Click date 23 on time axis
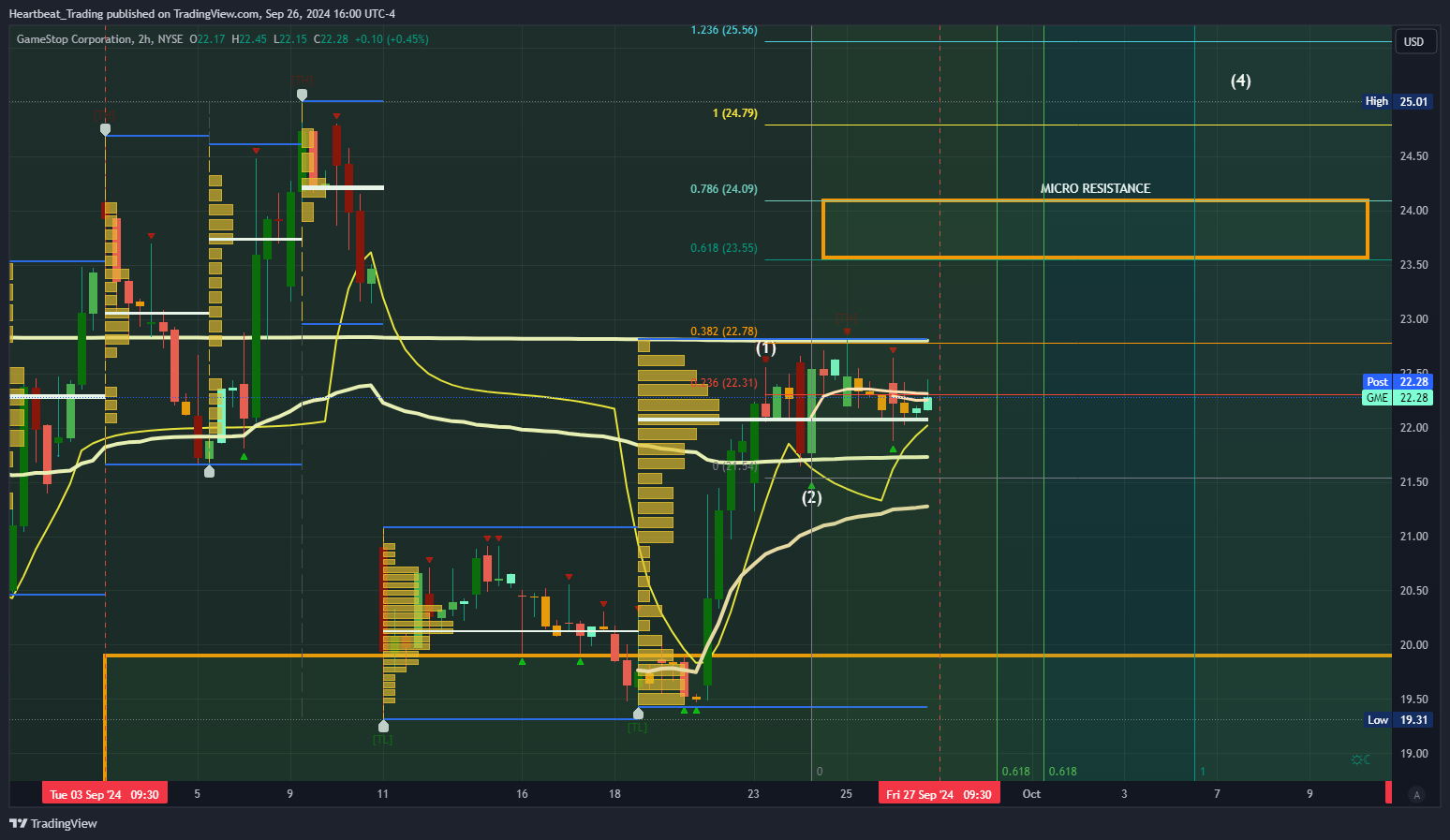Viewport: 1450px width, 840px height. [753, 794]
